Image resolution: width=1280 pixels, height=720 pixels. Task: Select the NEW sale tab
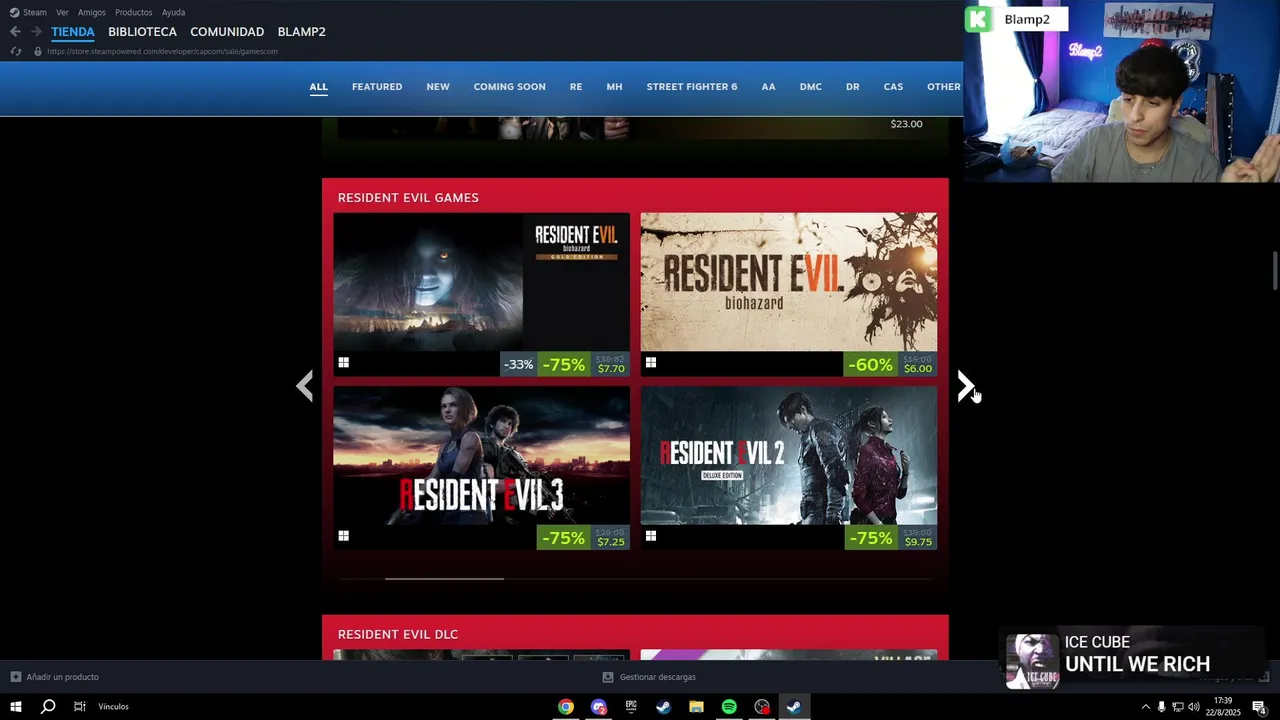click(x=438, y=87)
